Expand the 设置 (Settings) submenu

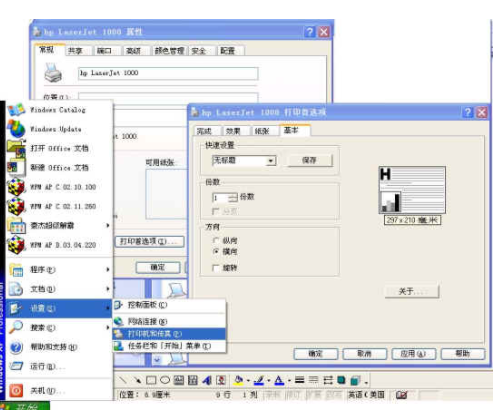[59, 308]
